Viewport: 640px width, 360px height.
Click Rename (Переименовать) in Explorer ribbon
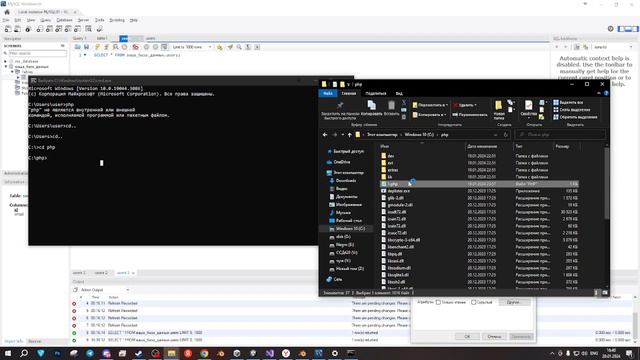coord(469,115)
